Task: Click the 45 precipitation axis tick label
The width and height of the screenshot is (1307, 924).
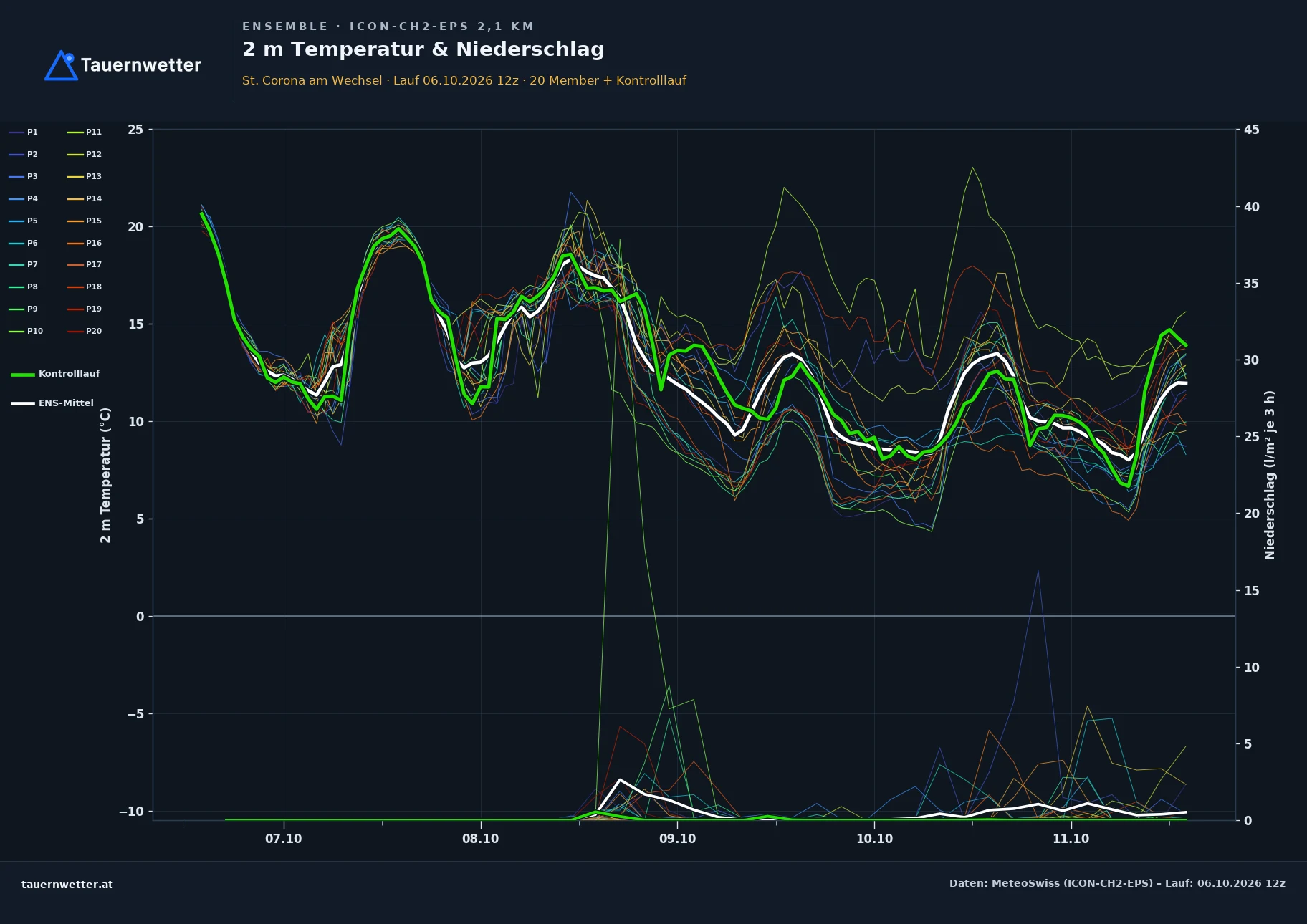Action: coord(1252,130)
